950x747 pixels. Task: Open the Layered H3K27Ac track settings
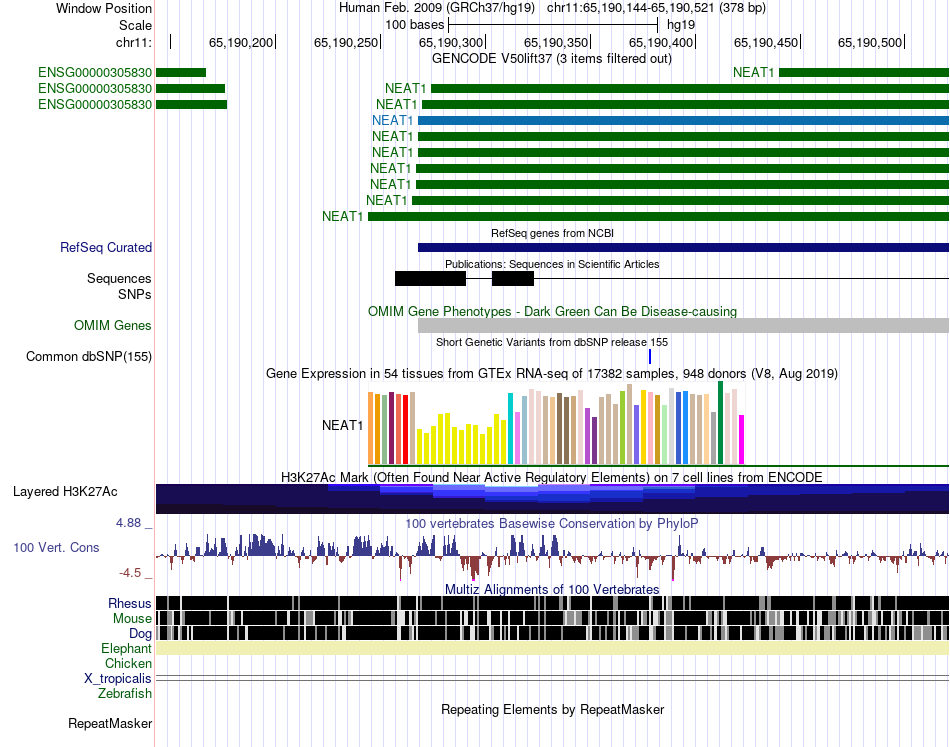pyautogui.click(x=65, y=491)
